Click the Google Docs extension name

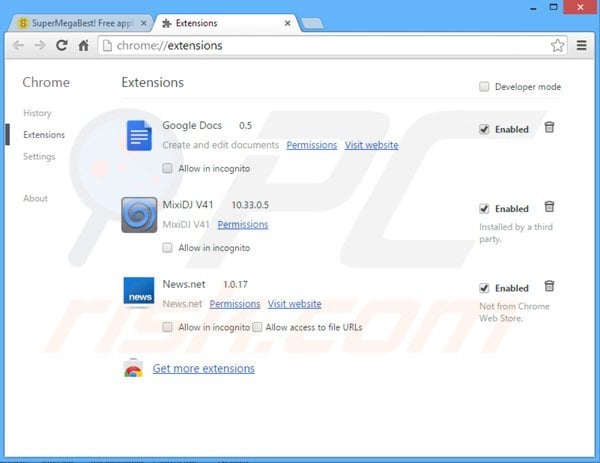click(x=192, y=125)
